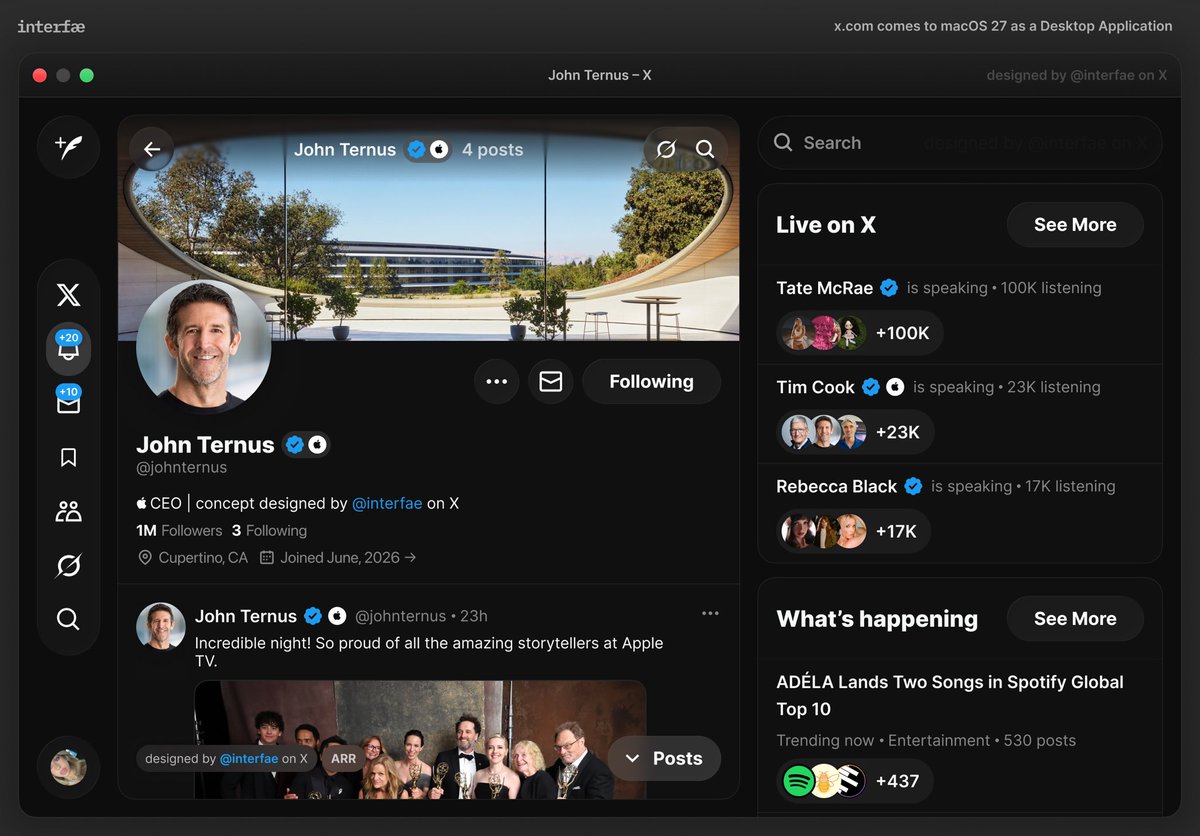The image size is (1200, 836).
Task: Open the @interfae link in the bio
Action: [387, 503]
